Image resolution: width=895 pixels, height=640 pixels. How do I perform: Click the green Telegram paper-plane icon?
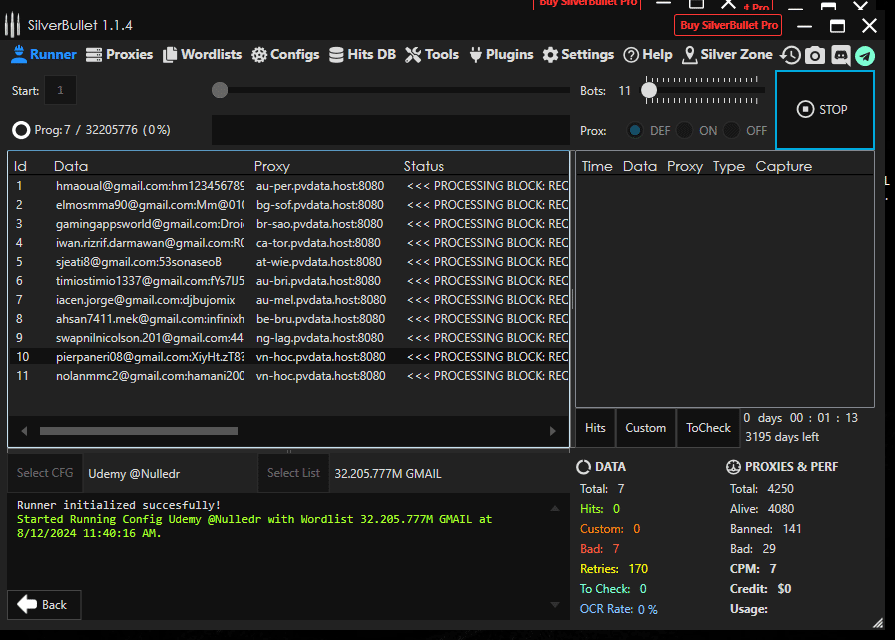tap(864, 55)
